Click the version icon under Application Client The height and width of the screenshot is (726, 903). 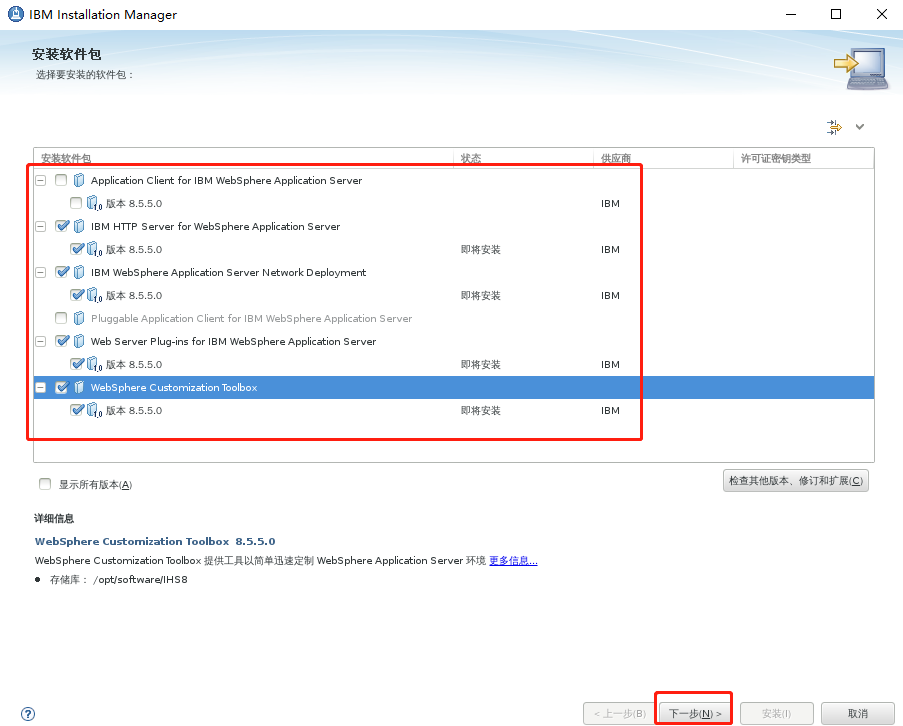coord(91,203)
